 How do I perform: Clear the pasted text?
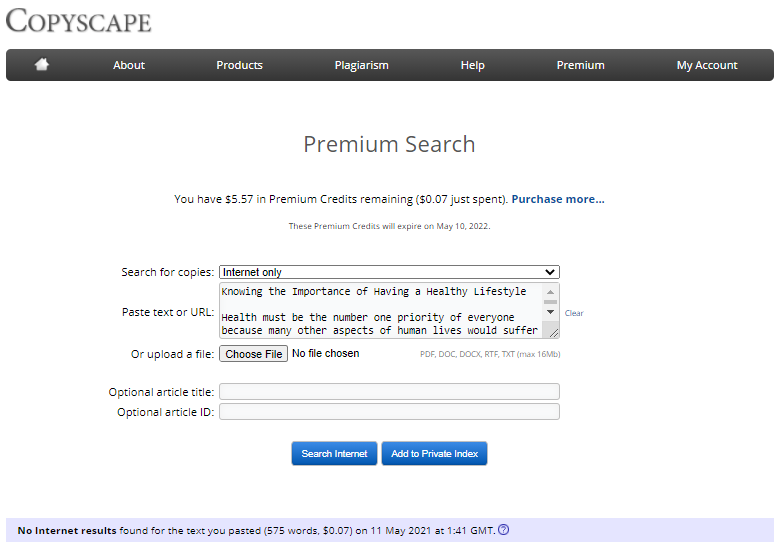[574, 313]
